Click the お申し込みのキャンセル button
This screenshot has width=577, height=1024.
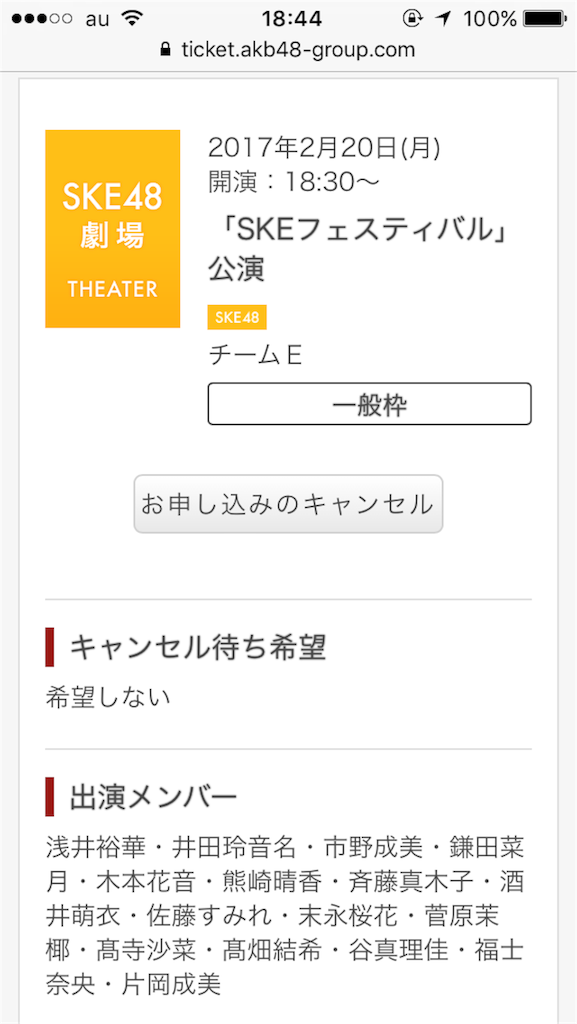pos(288,504)
